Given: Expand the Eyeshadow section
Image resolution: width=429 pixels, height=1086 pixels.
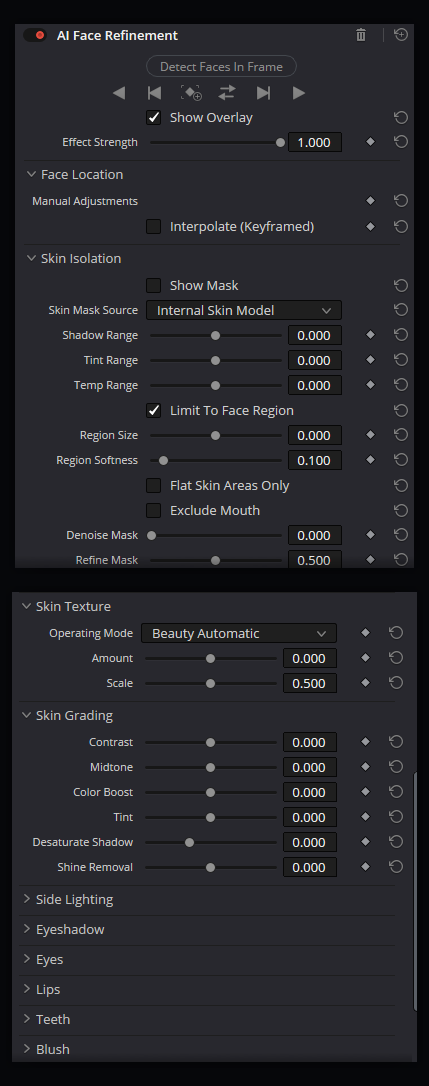Looking at the screenshot, I should tap(26, 929).
